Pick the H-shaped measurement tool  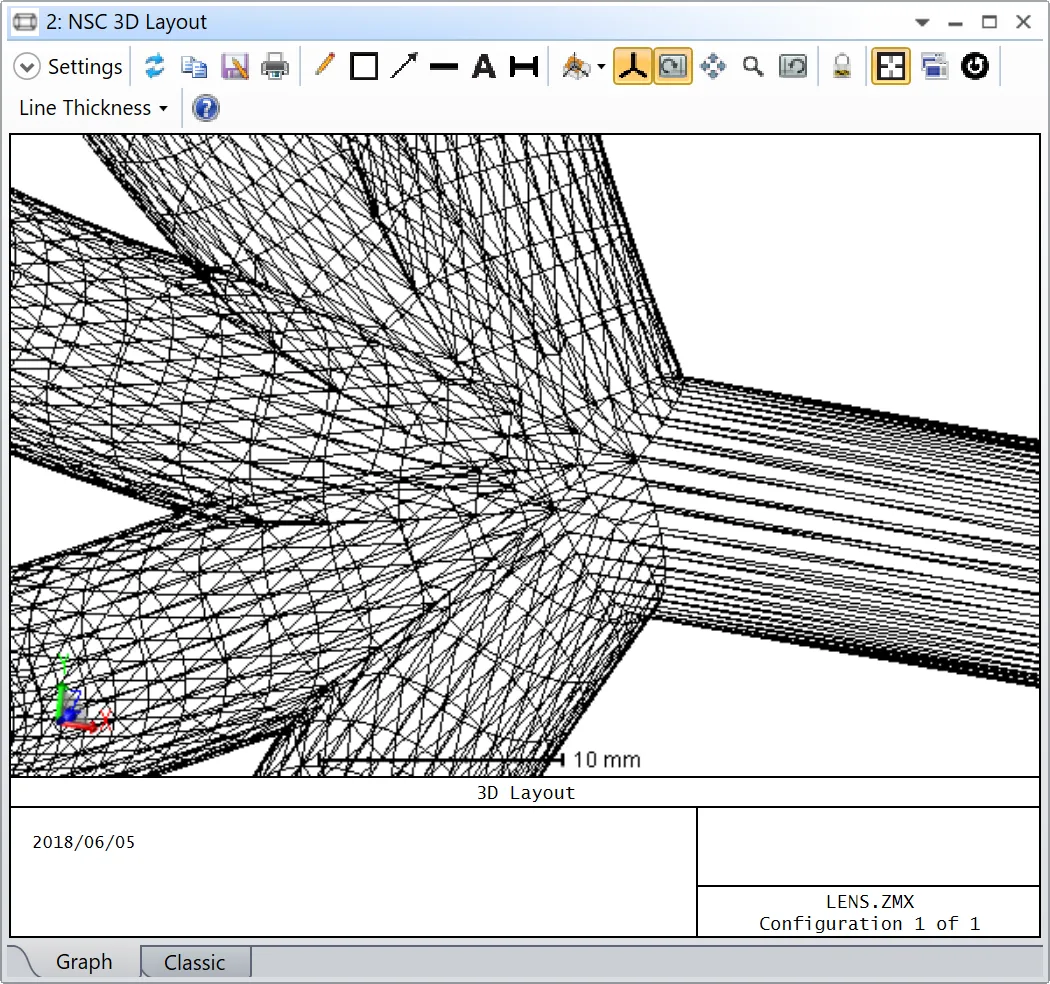pyautogui.click(x=524, y=66)
